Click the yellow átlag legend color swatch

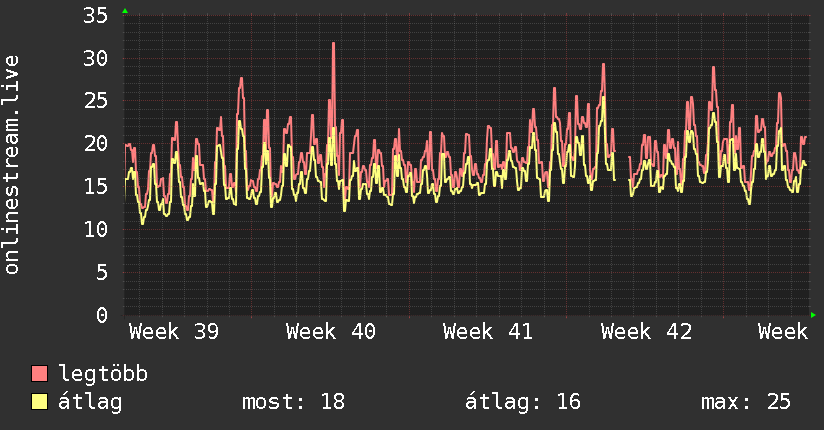pyautogui.click(x=39, y=402)
